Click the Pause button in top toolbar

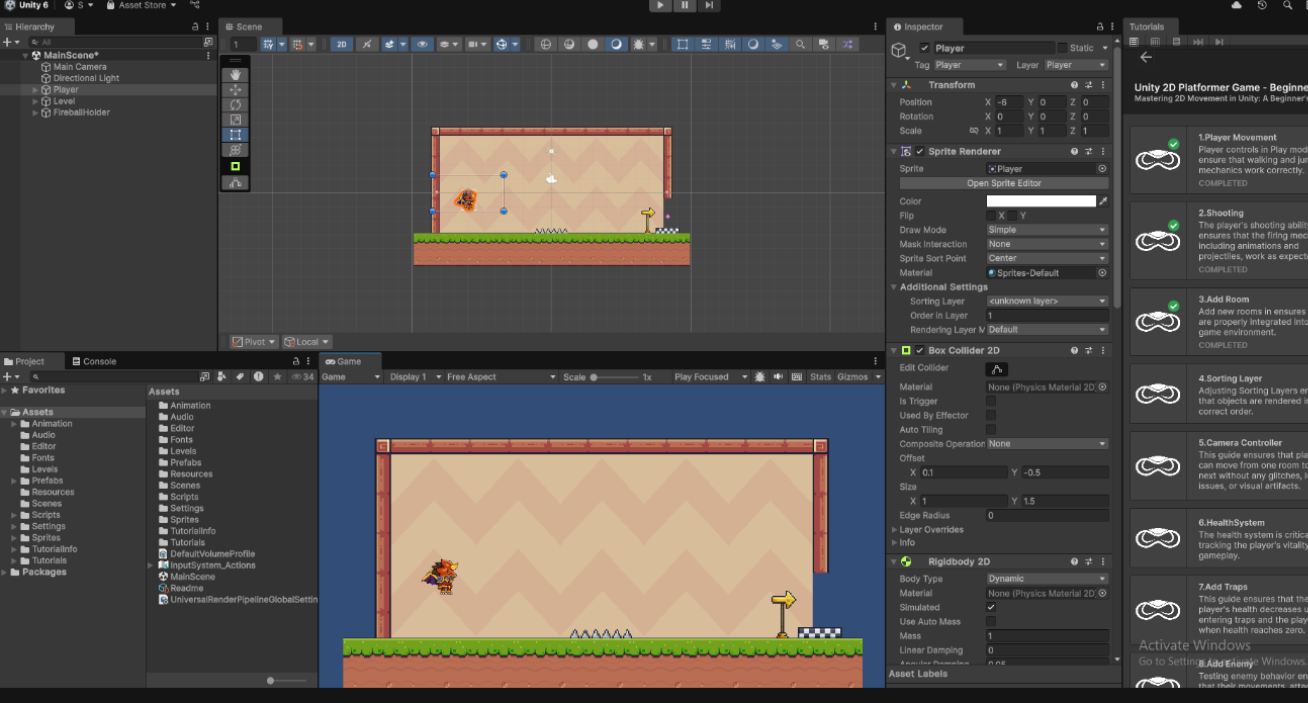pos(684,6)
